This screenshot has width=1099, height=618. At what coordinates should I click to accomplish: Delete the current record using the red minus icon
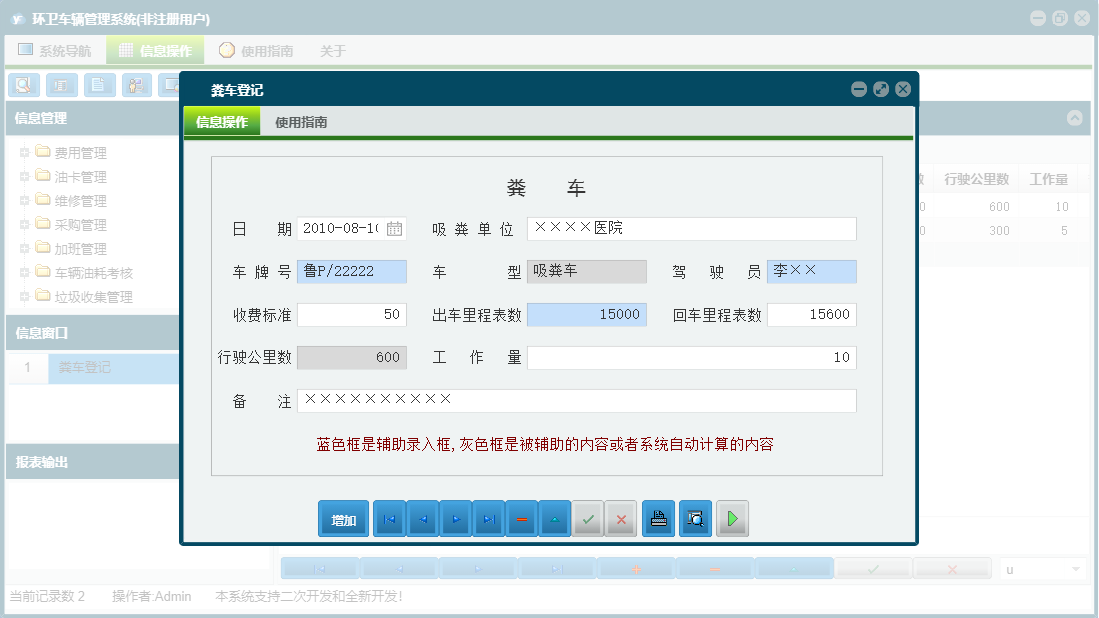pos(521,518)
